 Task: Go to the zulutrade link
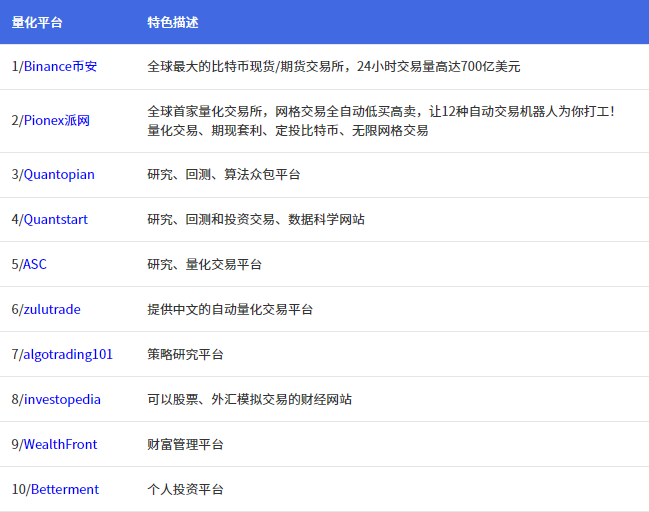pos(52,310)
